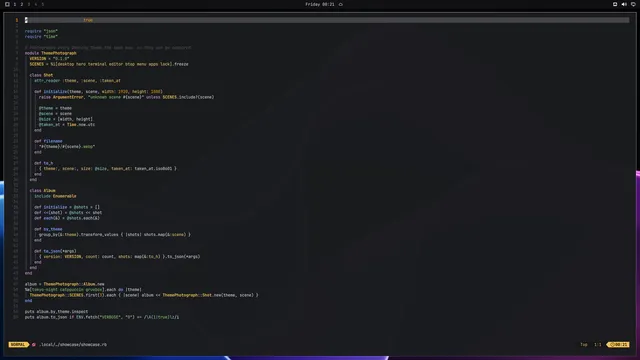Click the def to_h line
This screenshot has height=360, width=640.
click(x=44, y=163)
